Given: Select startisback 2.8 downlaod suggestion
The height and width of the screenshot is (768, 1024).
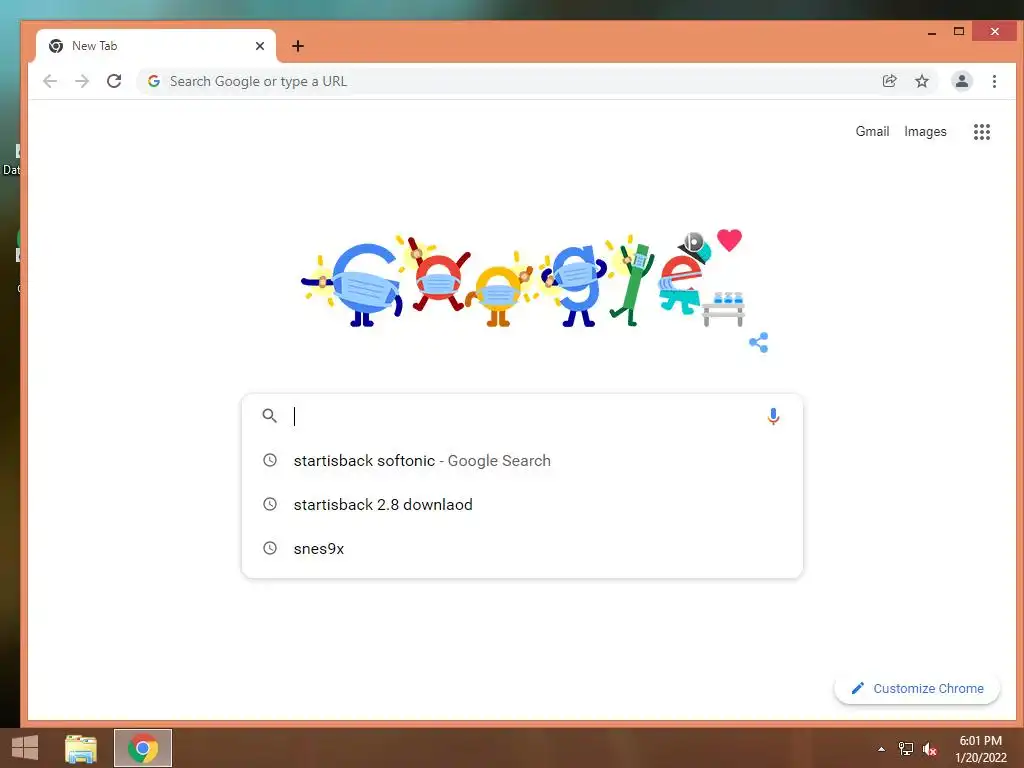Looking at the screenshot, I should coord(522,504).
